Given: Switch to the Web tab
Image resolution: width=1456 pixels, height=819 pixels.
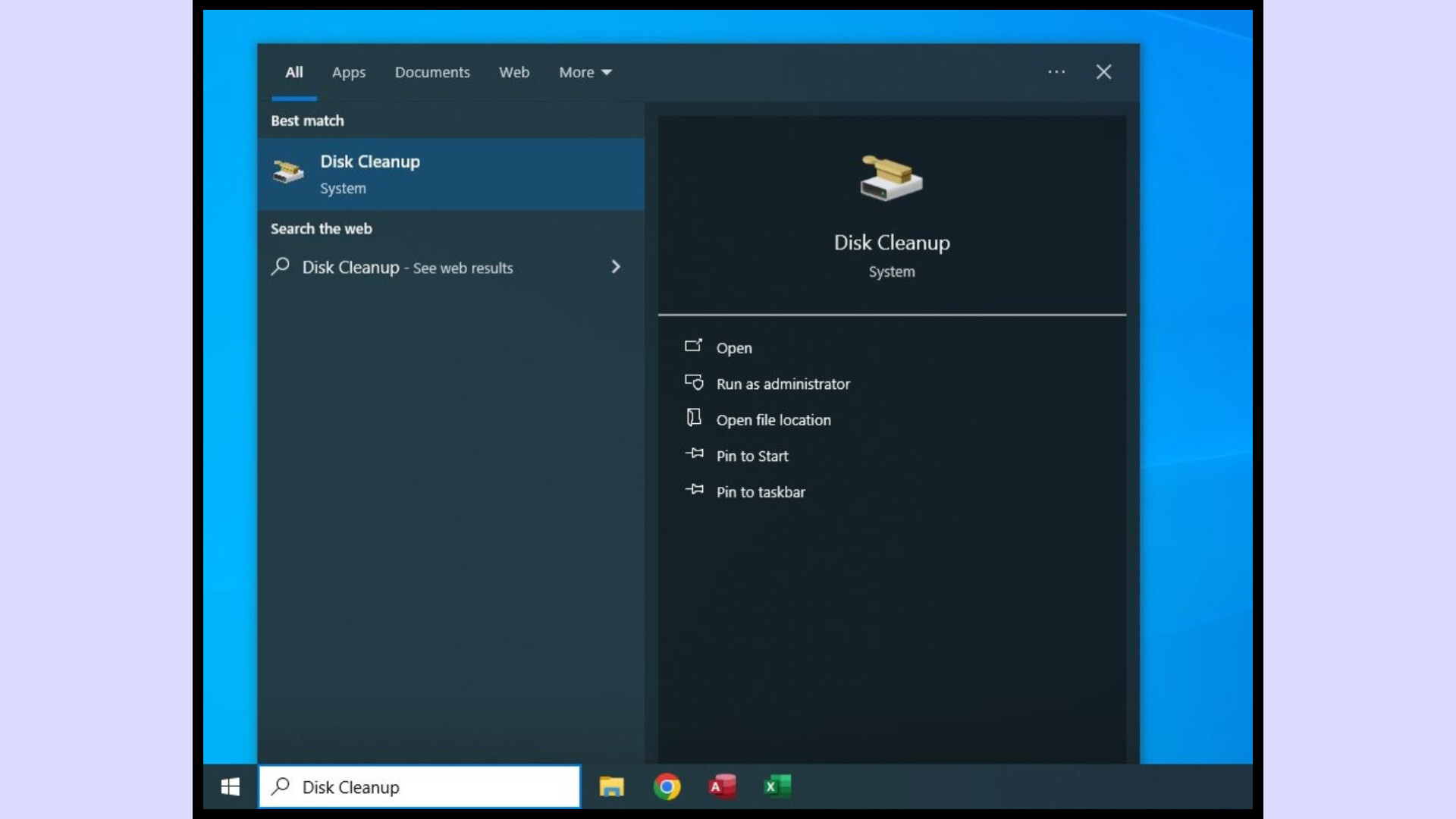Looking at the screenshot, I should (514, 73).
